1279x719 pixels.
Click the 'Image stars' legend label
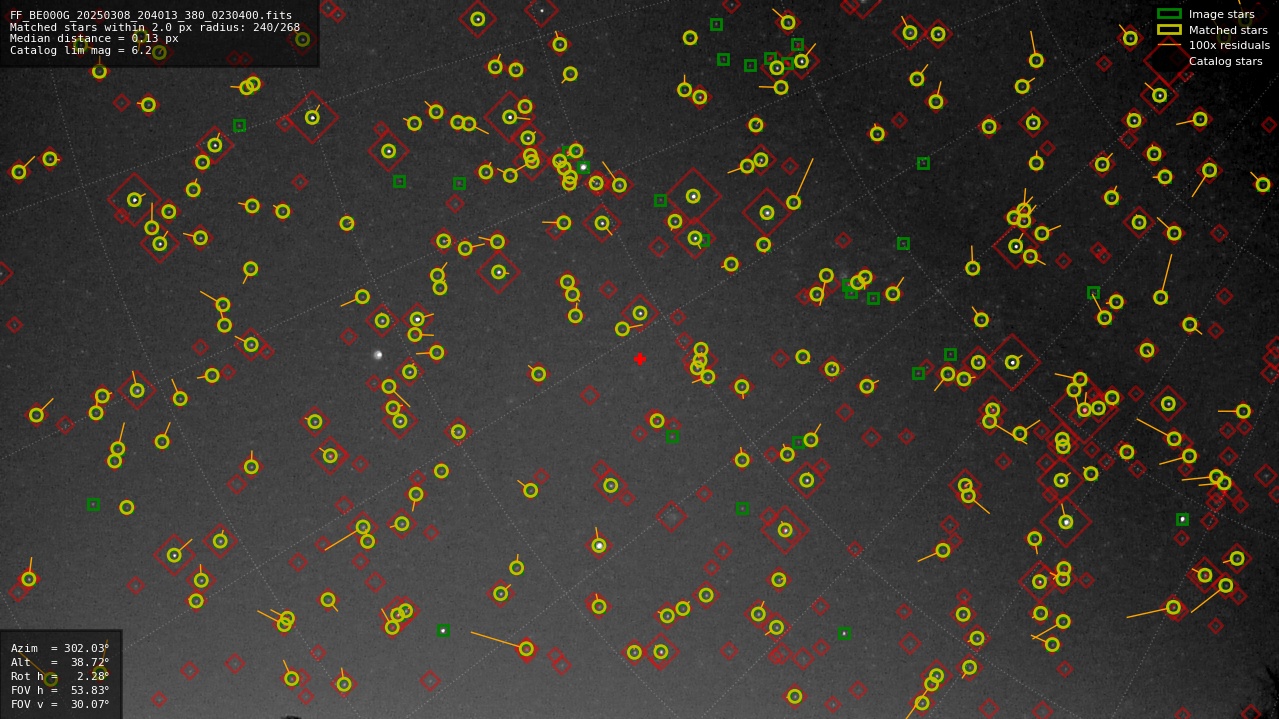[1221, 14]
